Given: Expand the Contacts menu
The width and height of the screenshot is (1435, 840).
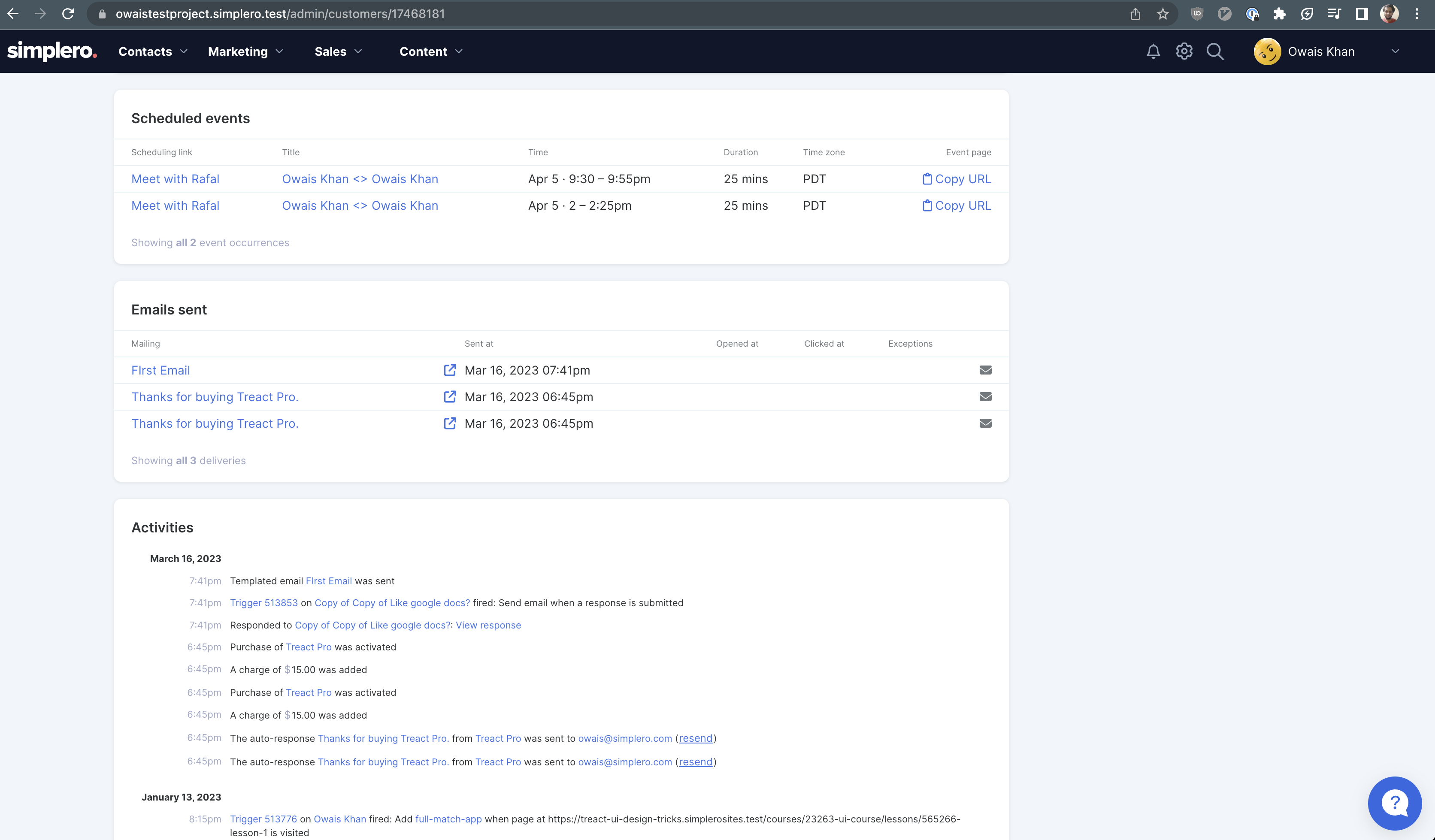Looking at the screenshot, I should click(x=153, y=51).
